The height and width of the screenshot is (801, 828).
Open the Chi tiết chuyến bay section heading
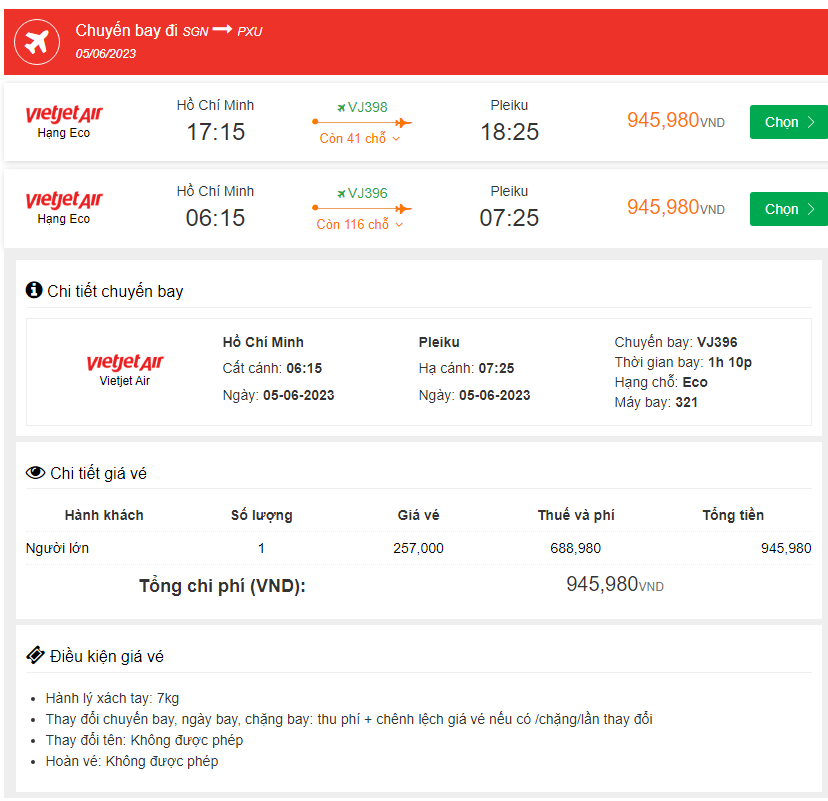[115, 291]
